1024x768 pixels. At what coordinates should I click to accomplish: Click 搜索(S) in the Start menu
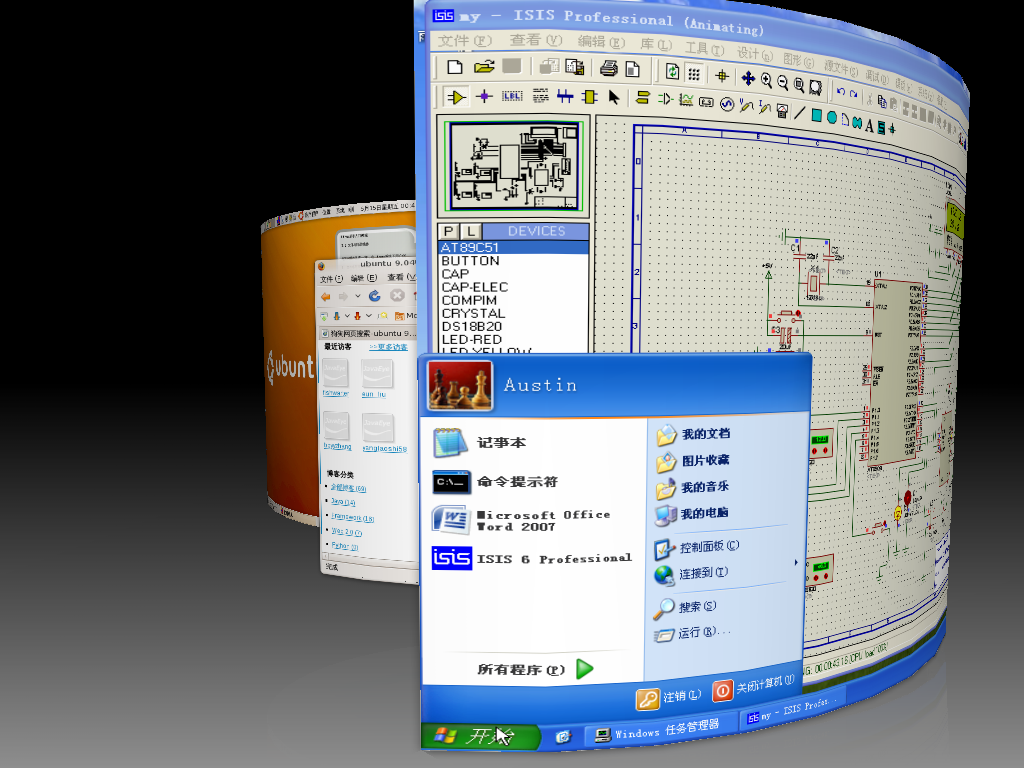(685, 607)
